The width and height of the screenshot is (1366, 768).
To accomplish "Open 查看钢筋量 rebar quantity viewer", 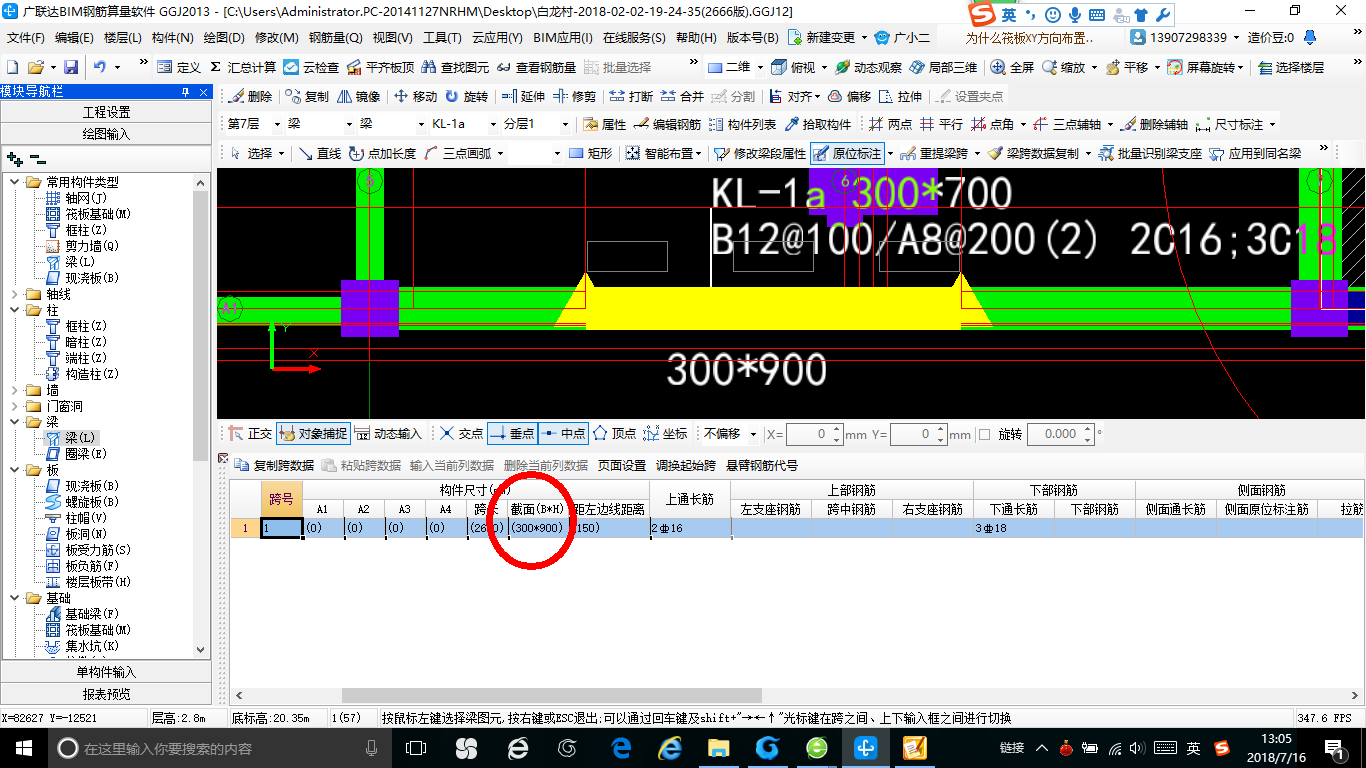I will [x=537, y=67].
